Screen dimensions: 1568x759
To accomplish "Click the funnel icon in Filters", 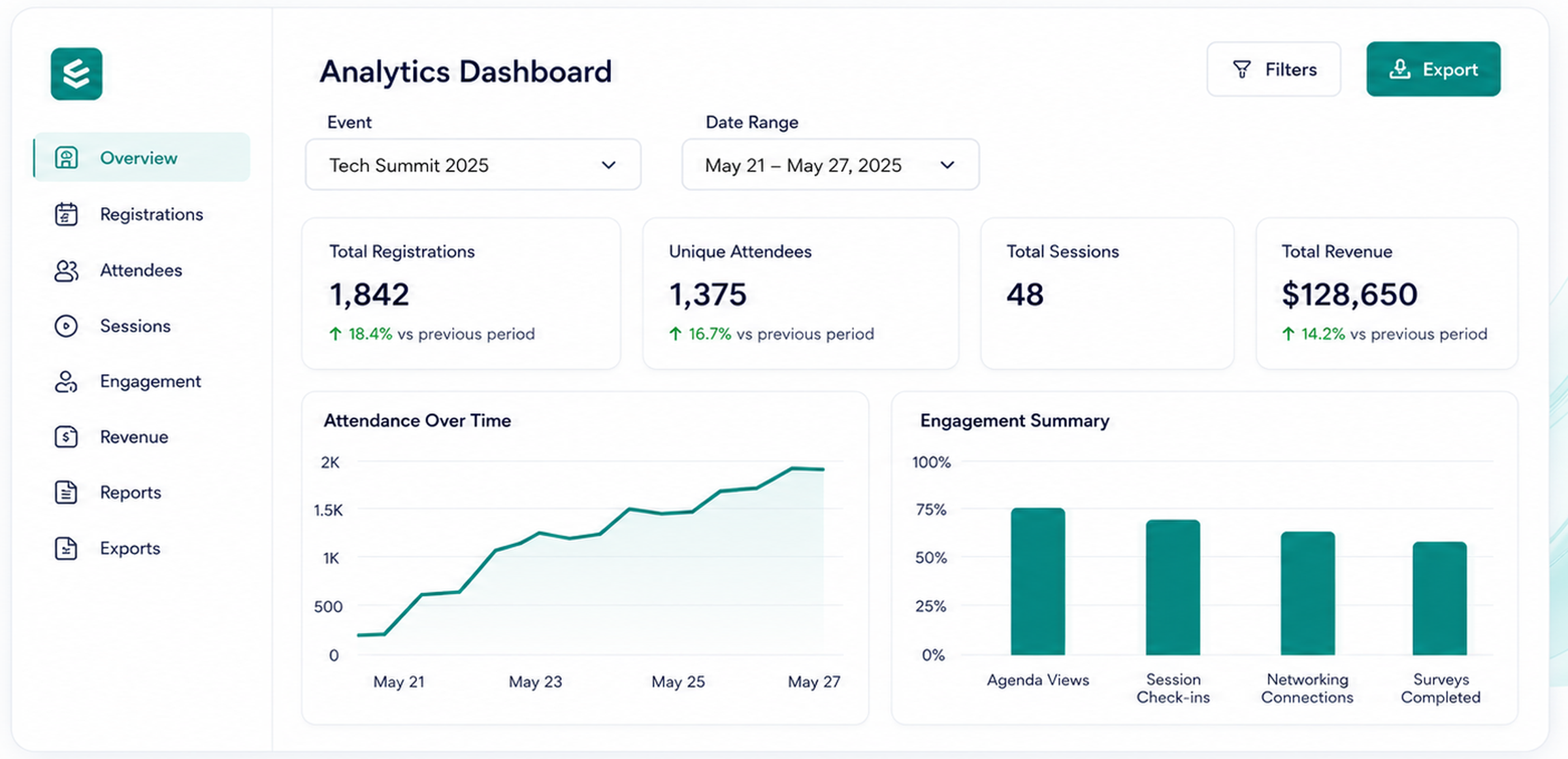I will (1242, 69).
